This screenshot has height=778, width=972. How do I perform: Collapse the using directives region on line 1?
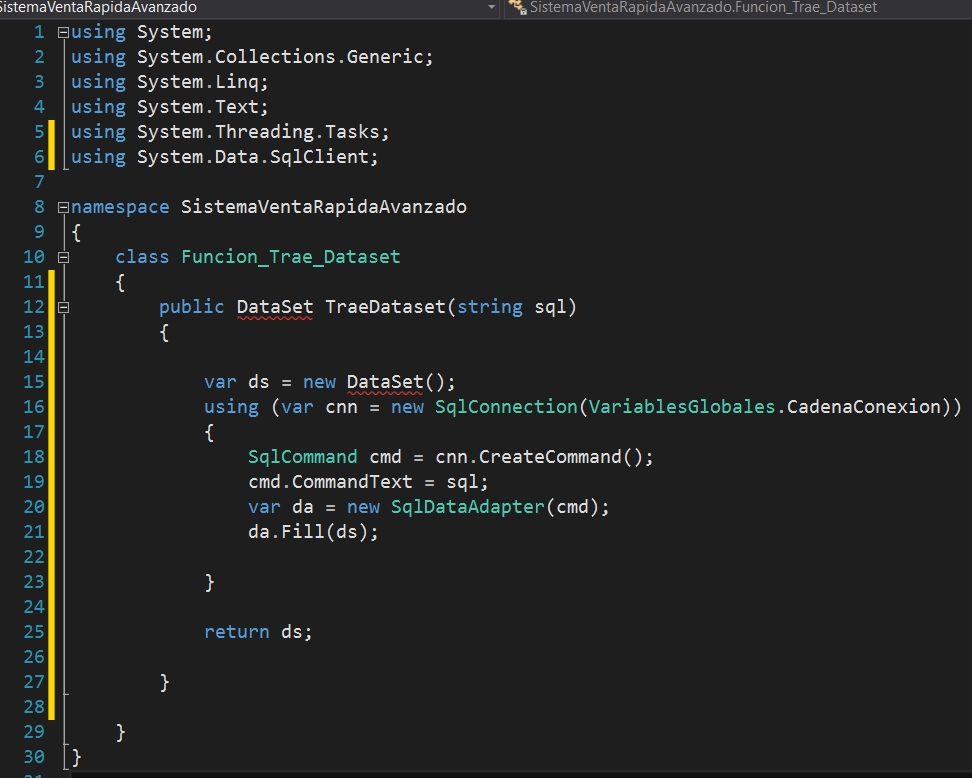pyautogui.click(x=61, y=31)
